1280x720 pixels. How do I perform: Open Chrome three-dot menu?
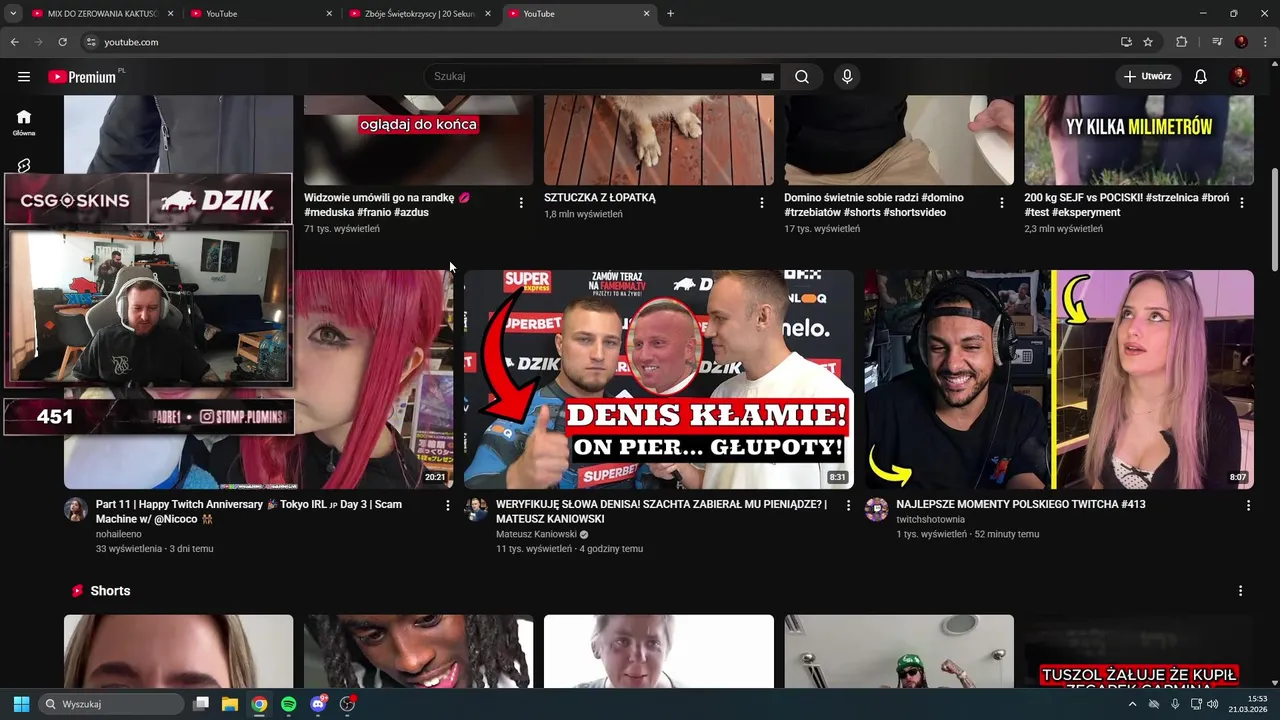click(x=1265, y=42)
